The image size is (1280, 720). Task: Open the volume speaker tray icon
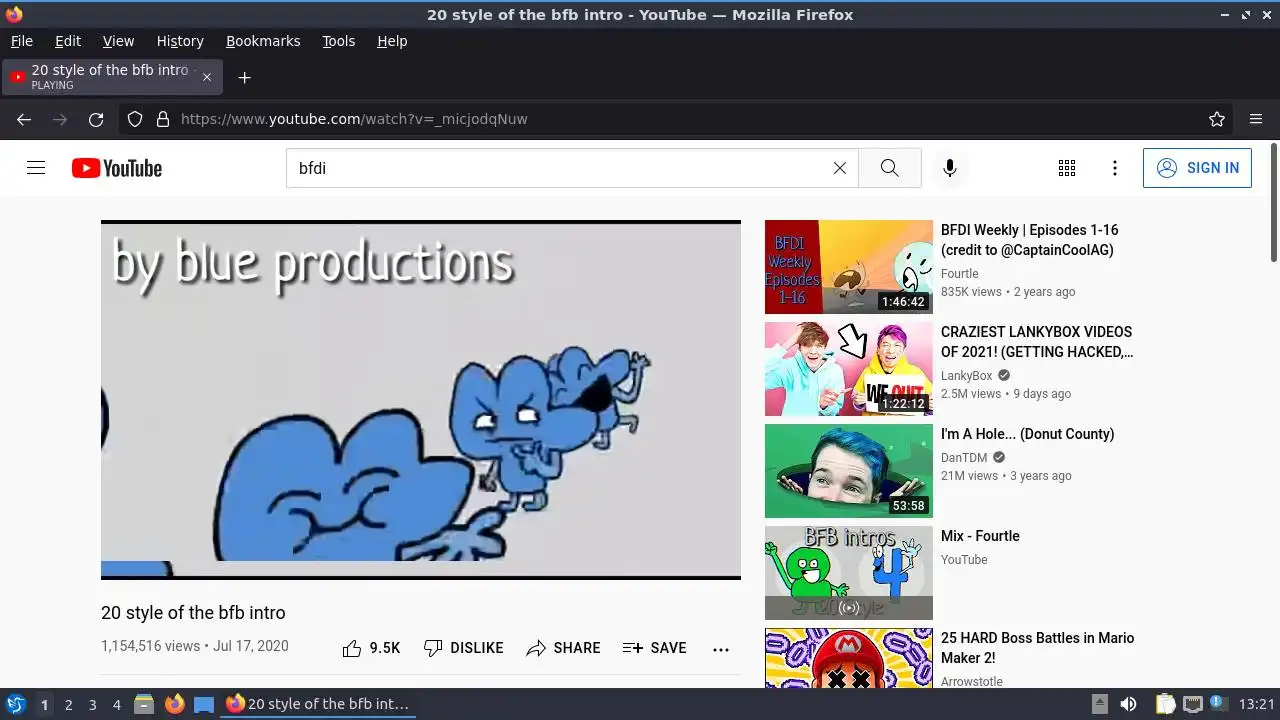(1128, 704)
